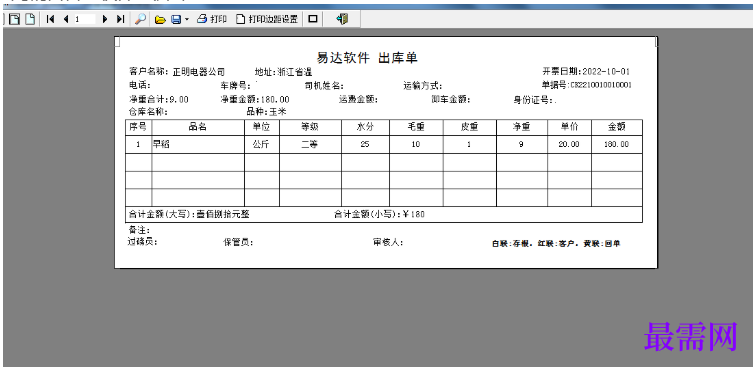Click unit cell 公斤

pos(261,144)
